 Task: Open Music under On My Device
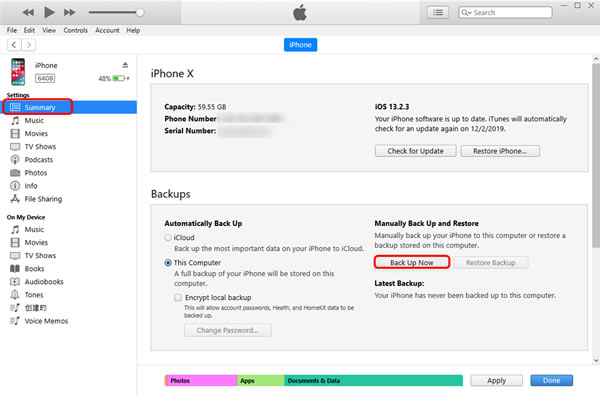pos(69,229)
